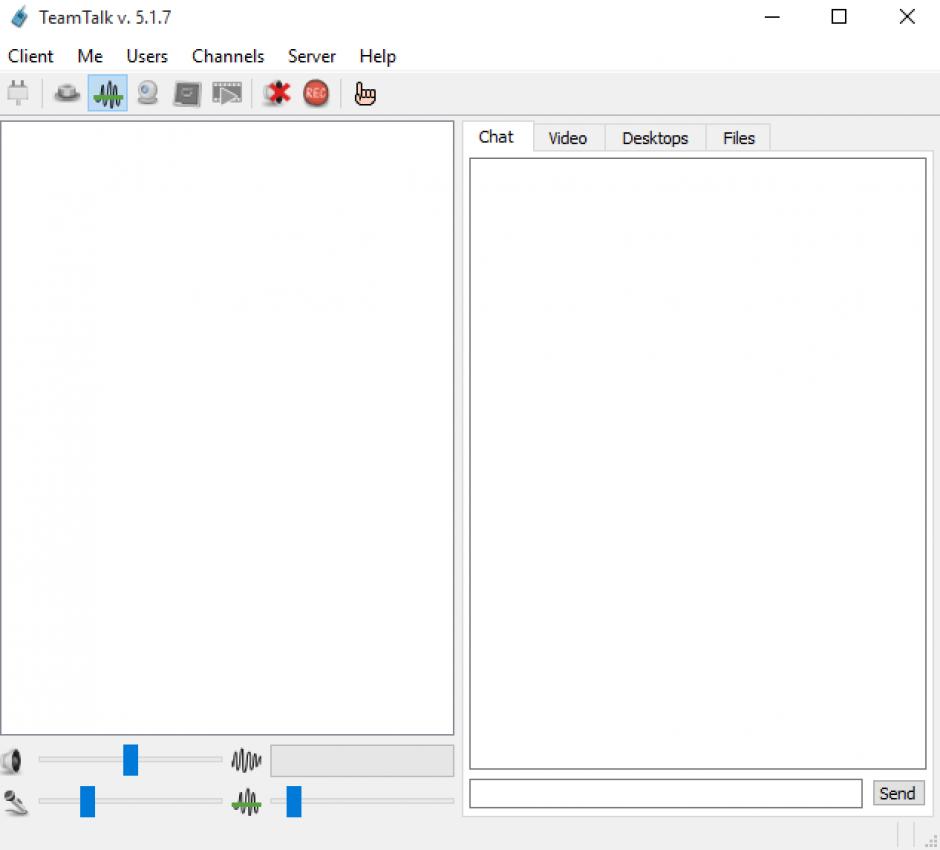Toggle mute all speaker icon with red X
Screen dimensions: 940x850
click(276, 93)
